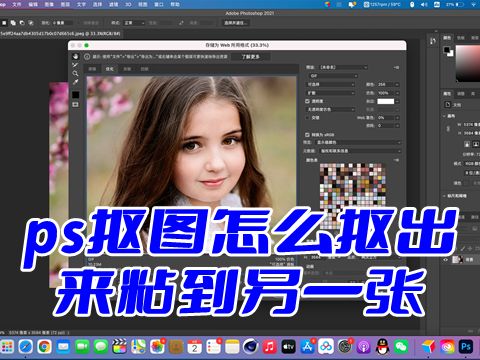Click the New Selection mode icon
The width and height of the screenshot is (480, 360).
4,23
